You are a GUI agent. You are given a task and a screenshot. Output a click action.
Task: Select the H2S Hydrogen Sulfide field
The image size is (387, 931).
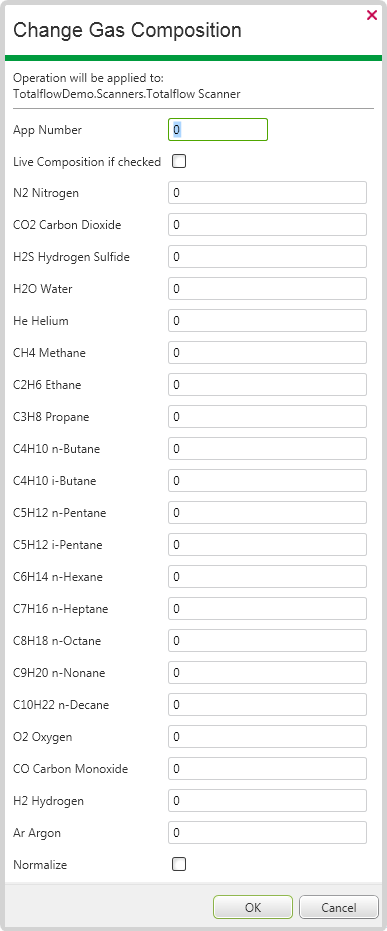[x=268, y=256]
